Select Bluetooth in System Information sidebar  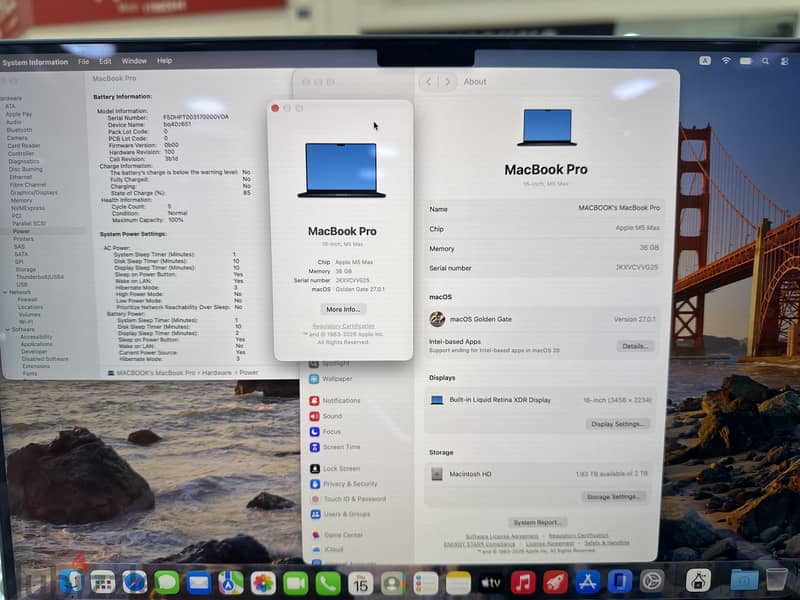click(19, 130)
